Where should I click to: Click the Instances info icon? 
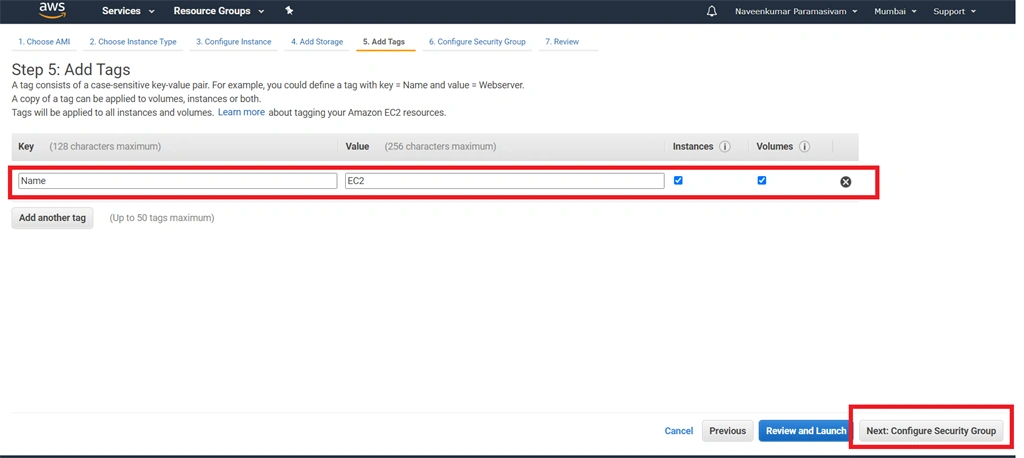pyautogui.click(x=724, y=147)
